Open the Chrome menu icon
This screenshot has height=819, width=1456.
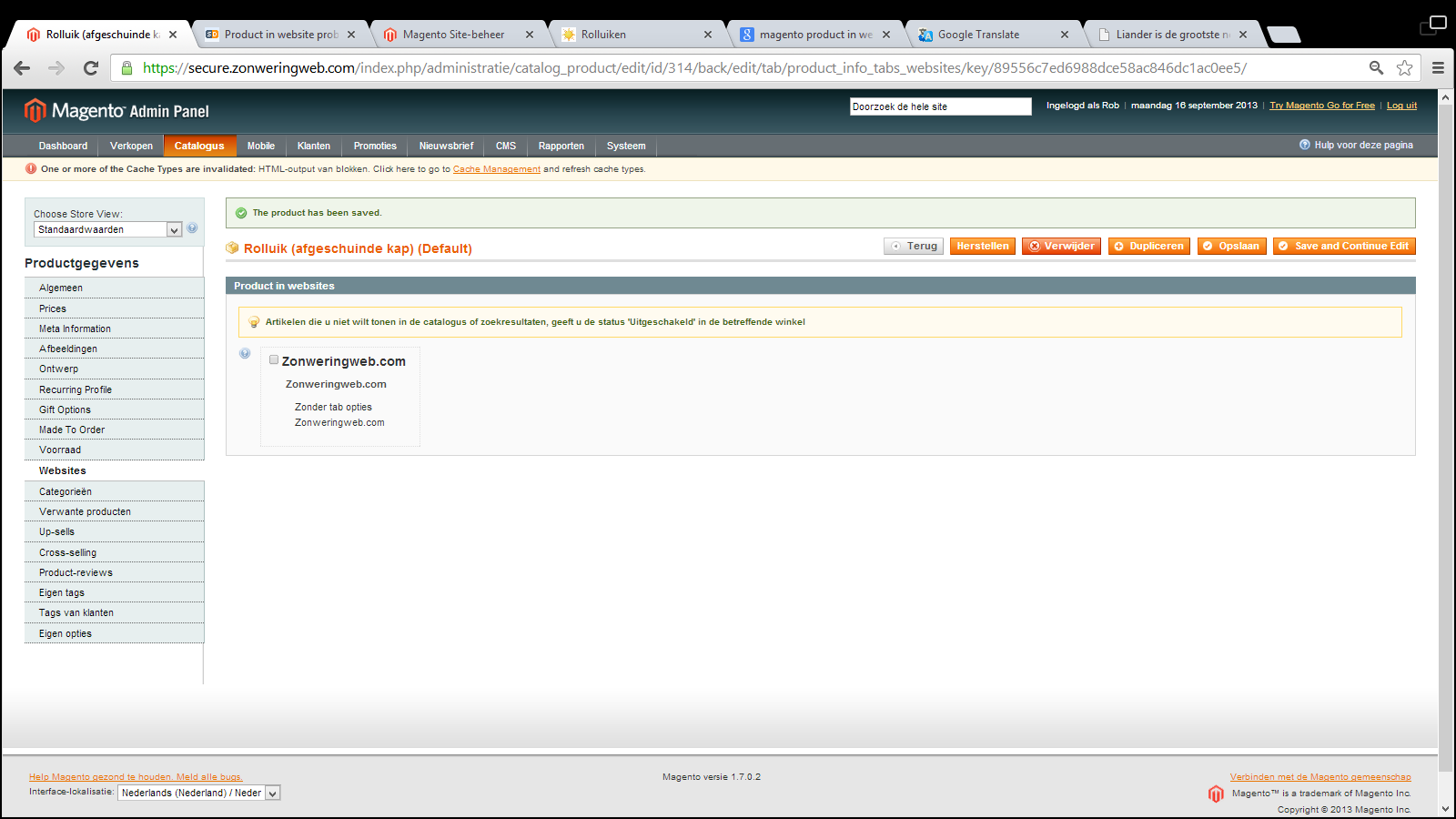tap(1438, 68)
